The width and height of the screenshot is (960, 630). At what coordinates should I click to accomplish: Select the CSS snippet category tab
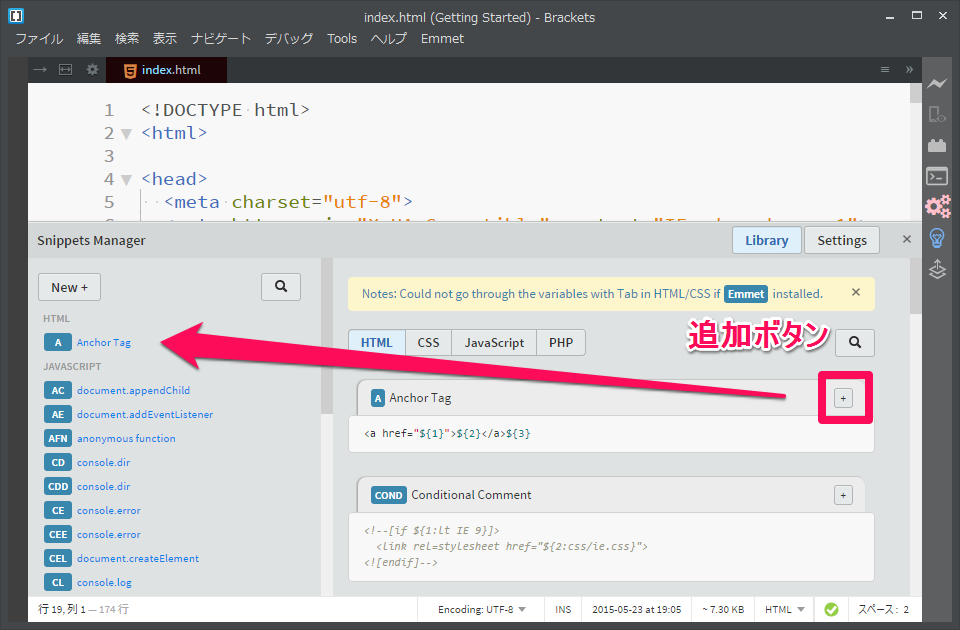428,342
